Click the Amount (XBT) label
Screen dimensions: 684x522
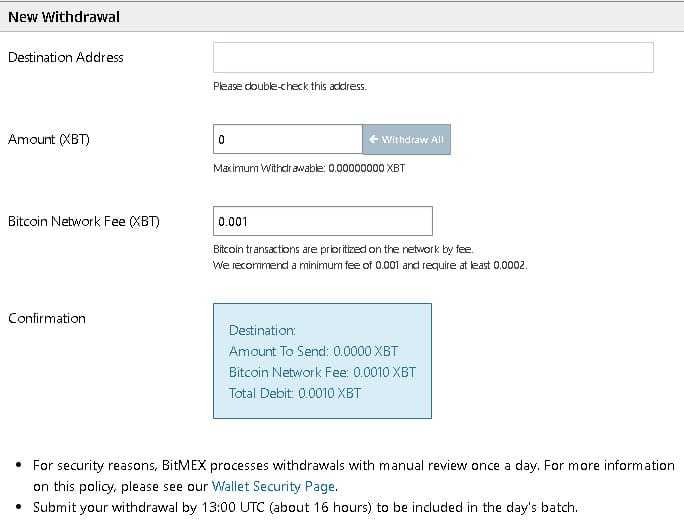point(49,140)
